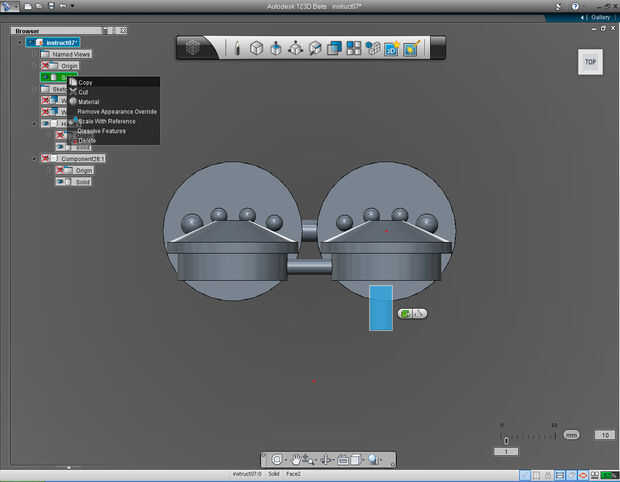Viewport: 620px width, 482px height.
Task: Click the mm units button
Action: point(571,435)
